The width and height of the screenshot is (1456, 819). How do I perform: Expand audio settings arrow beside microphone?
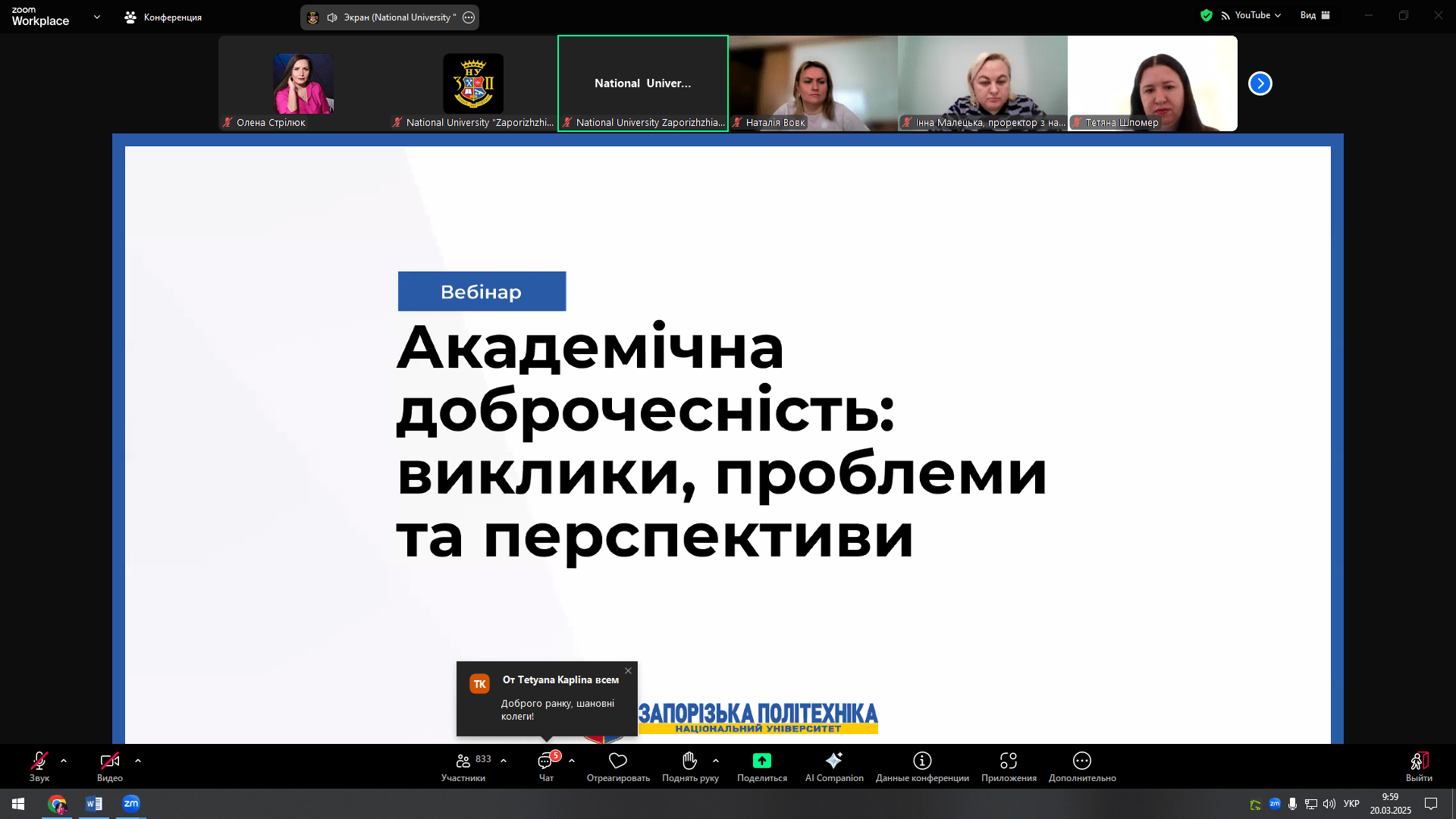coord(64,761)
